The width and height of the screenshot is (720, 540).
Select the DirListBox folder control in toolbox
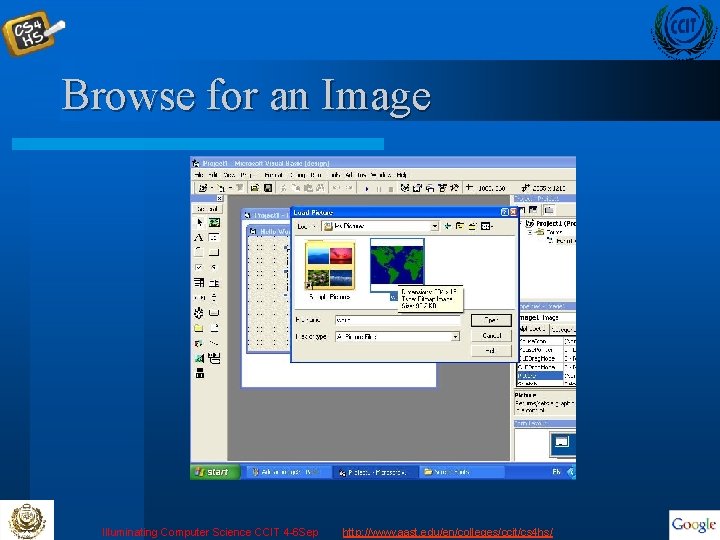point(199,328)
